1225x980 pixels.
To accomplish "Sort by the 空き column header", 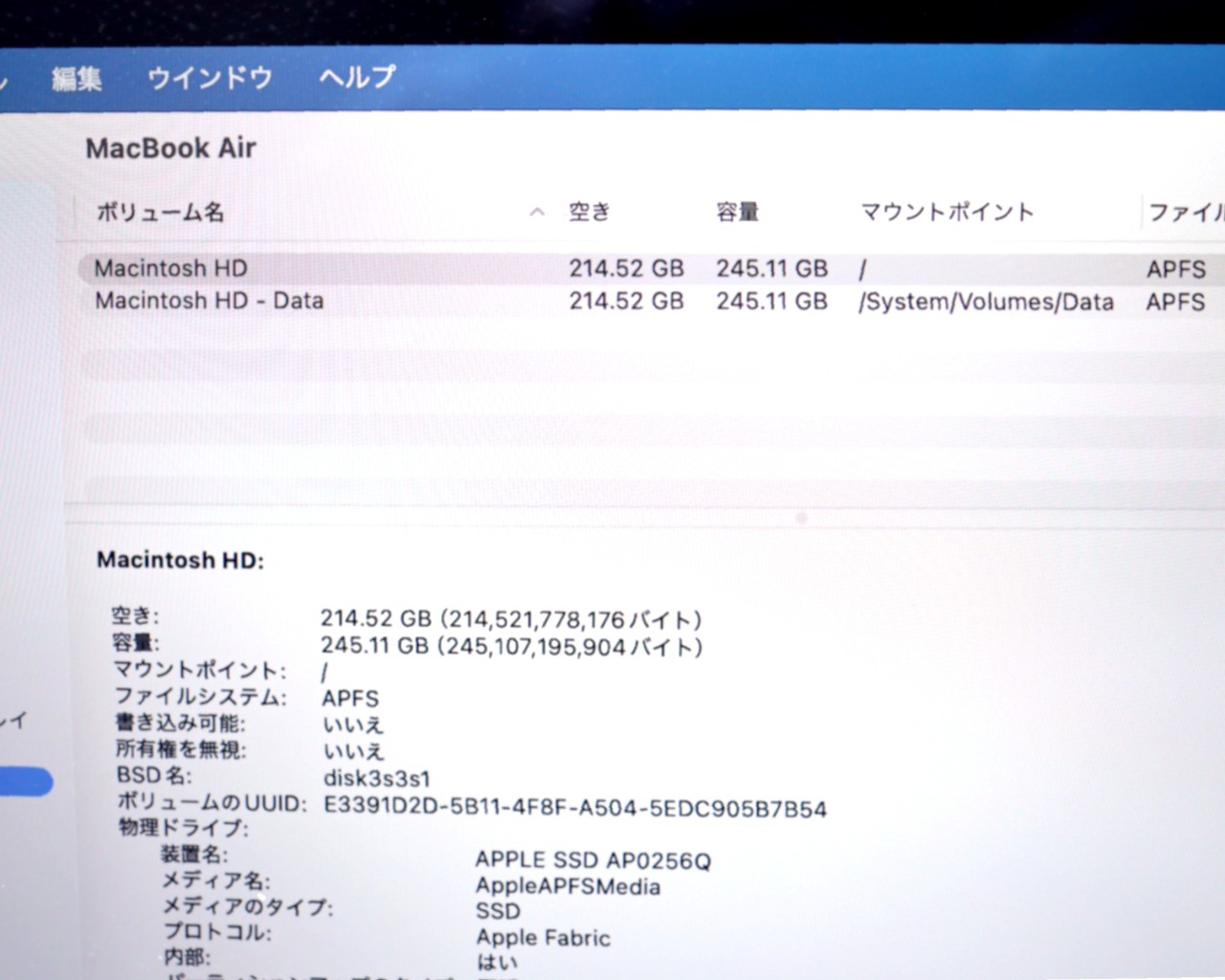I will [589, 212].
